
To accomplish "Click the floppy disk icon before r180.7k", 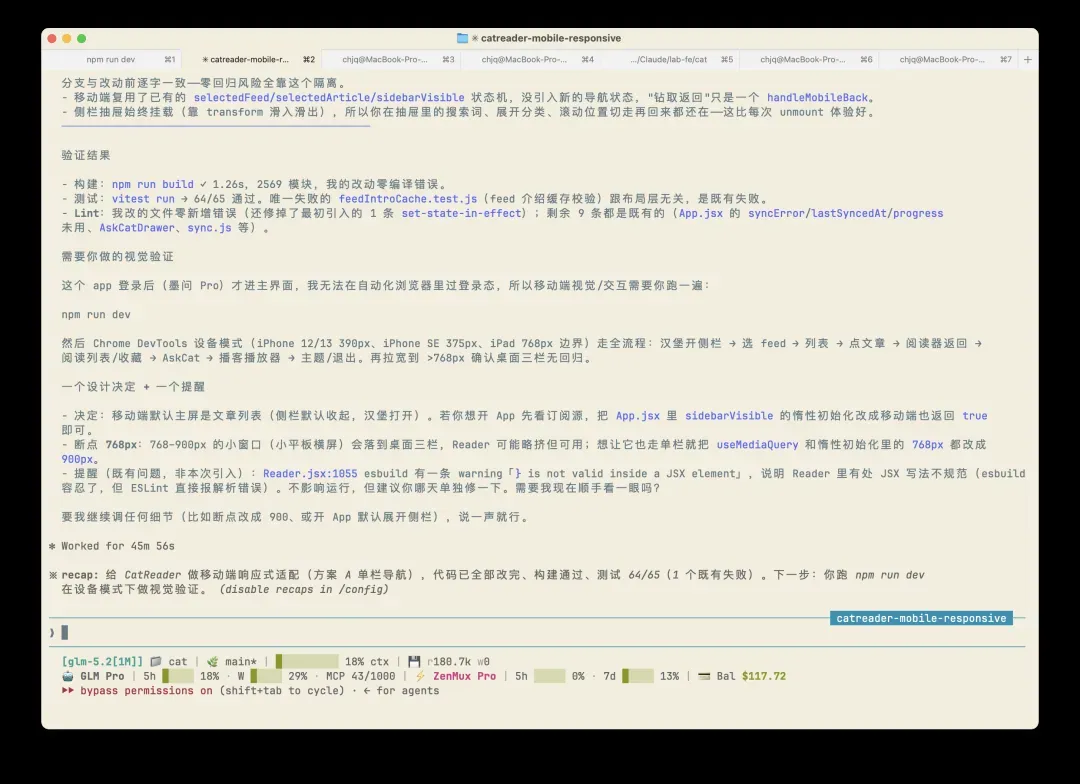I will point(414,661).
